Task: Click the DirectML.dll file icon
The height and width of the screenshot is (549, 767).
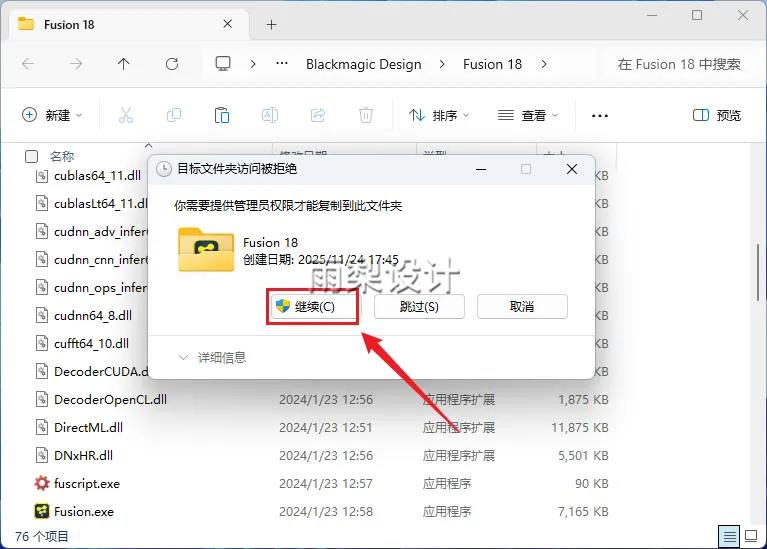Action: (x=42, y=428)
